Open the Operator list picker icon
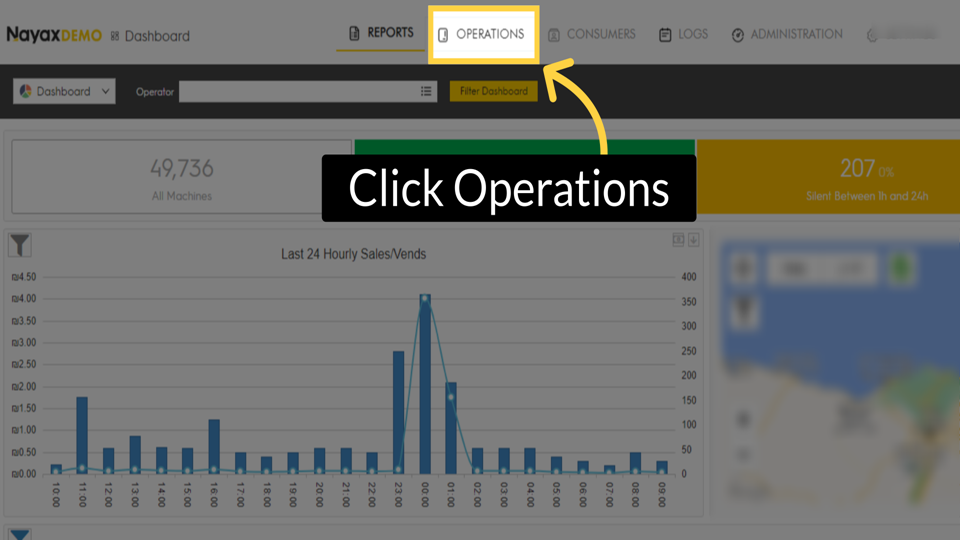 427,91
